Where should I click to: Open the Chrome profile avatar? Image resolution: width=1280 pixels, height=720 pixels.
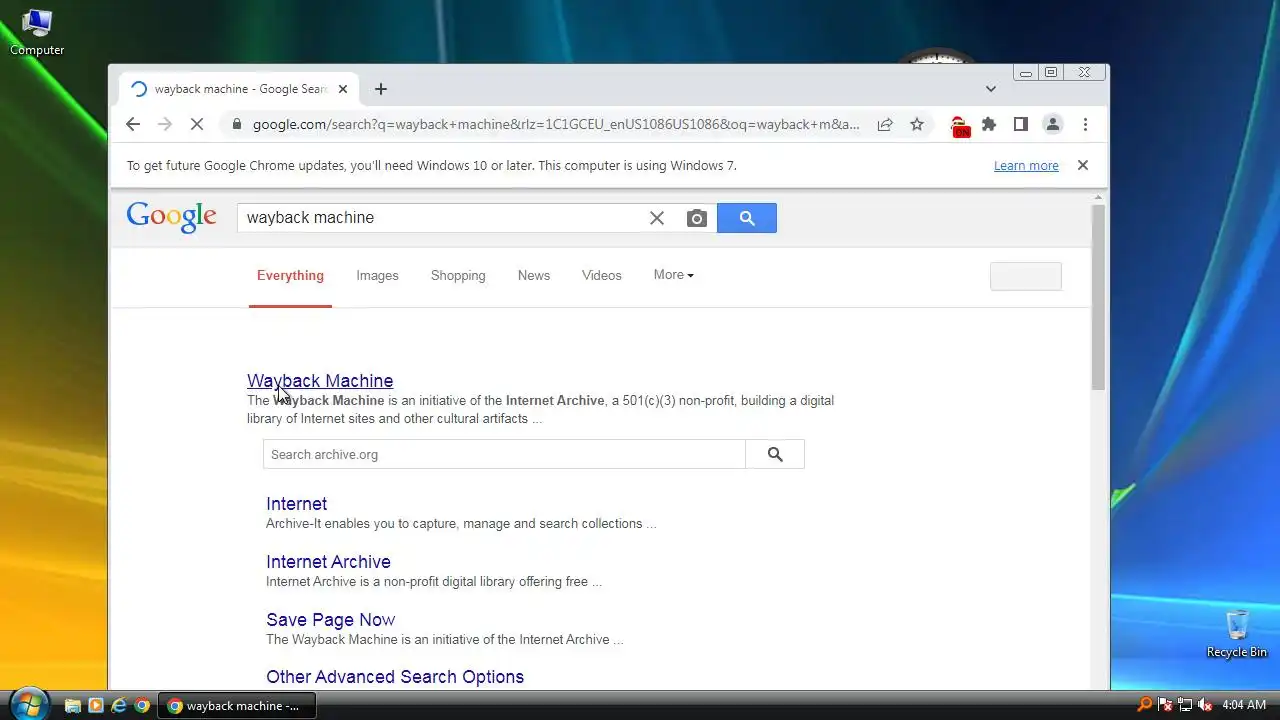coord(1053,124)
